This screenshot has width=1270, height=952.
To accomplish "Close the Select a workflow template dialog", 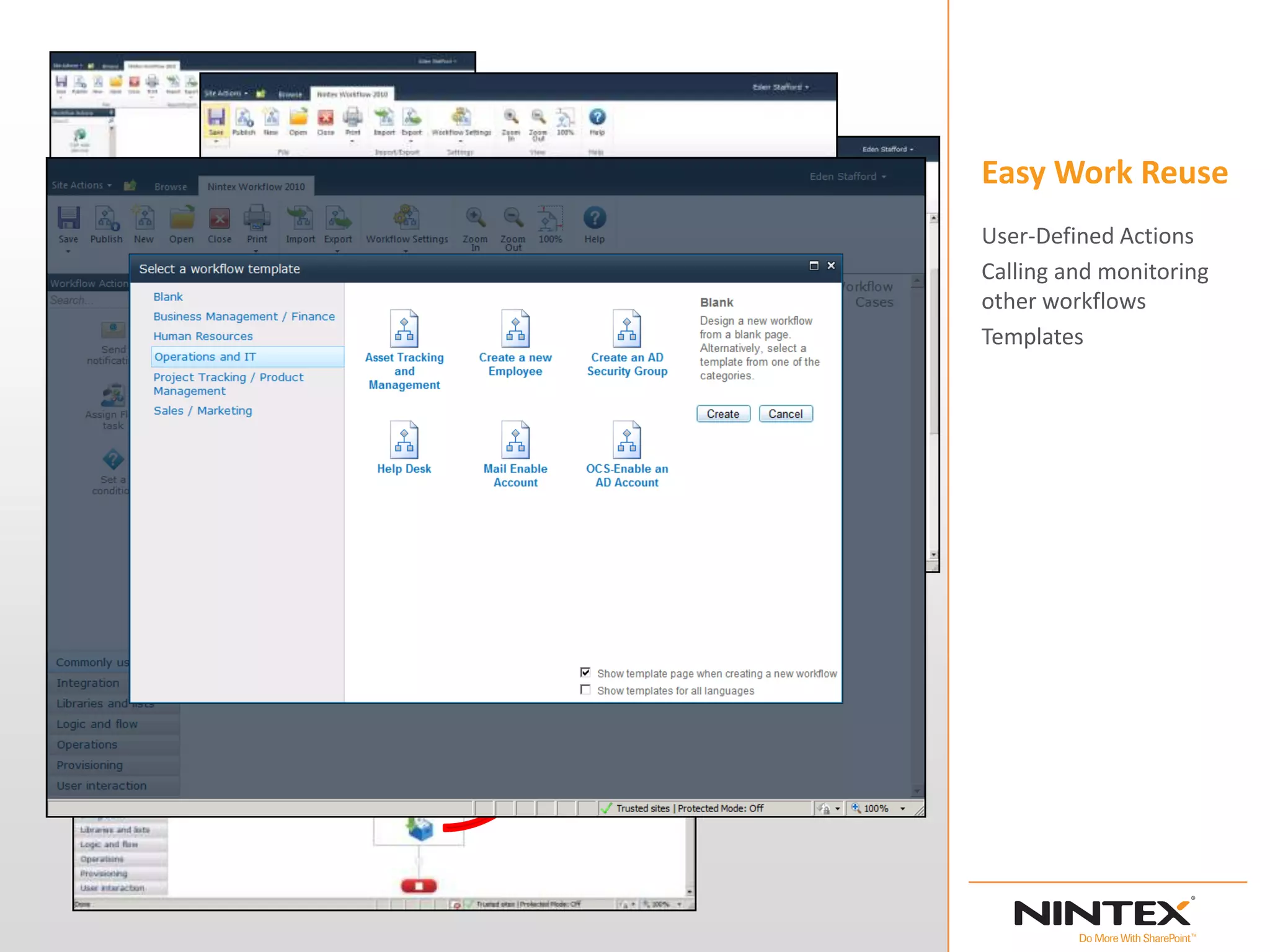I will (x=831, y=266).
